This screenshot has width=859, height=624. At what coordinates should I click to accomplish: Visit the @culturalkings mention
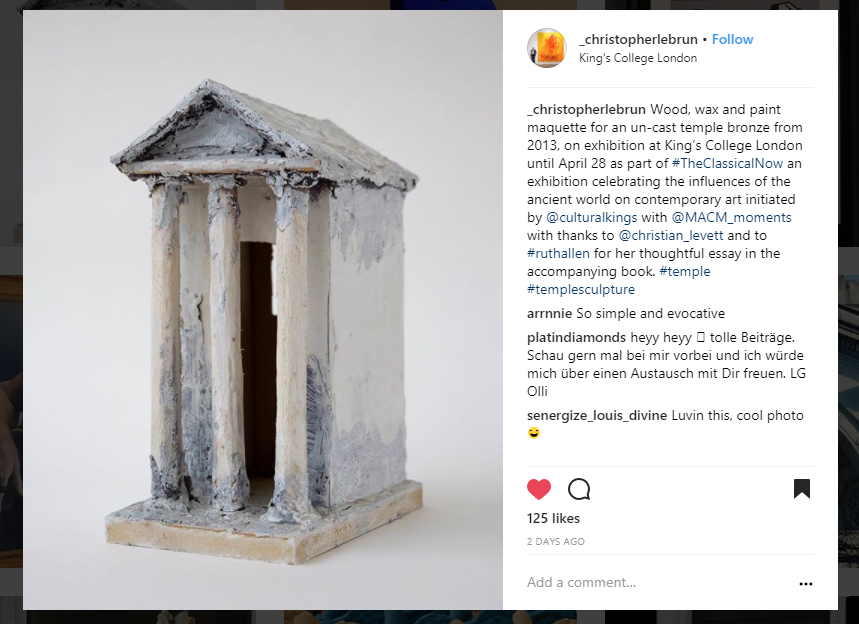point(592,217)
